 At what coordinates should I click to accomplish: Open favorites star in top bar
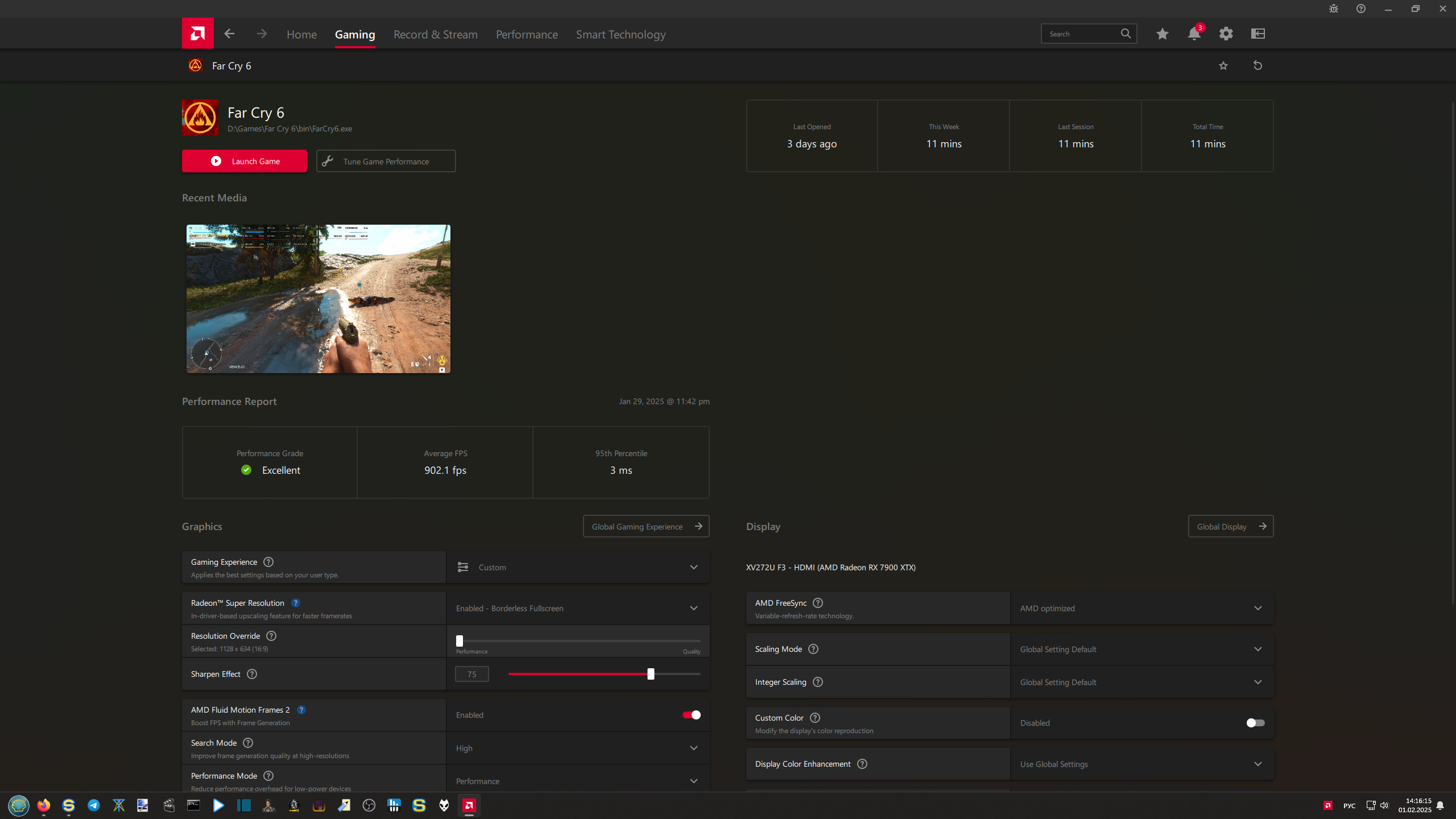click(x=1162, y=34)
